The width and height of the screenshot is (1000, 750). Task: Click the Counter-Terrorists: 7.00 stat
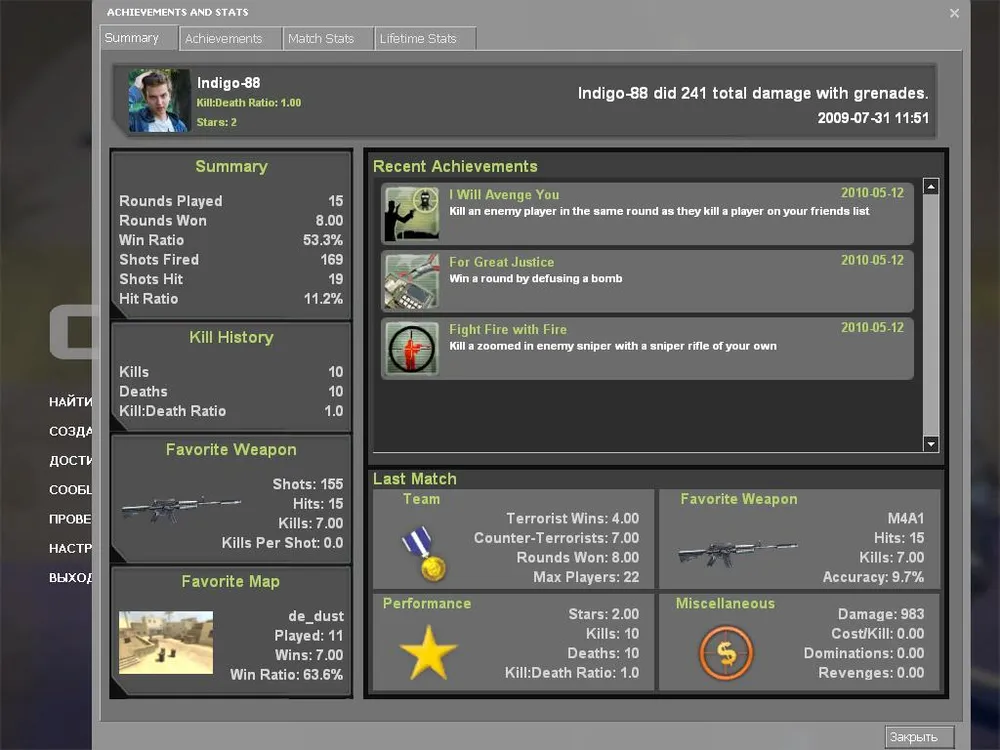pyautogui.click(x=556, y=538)
